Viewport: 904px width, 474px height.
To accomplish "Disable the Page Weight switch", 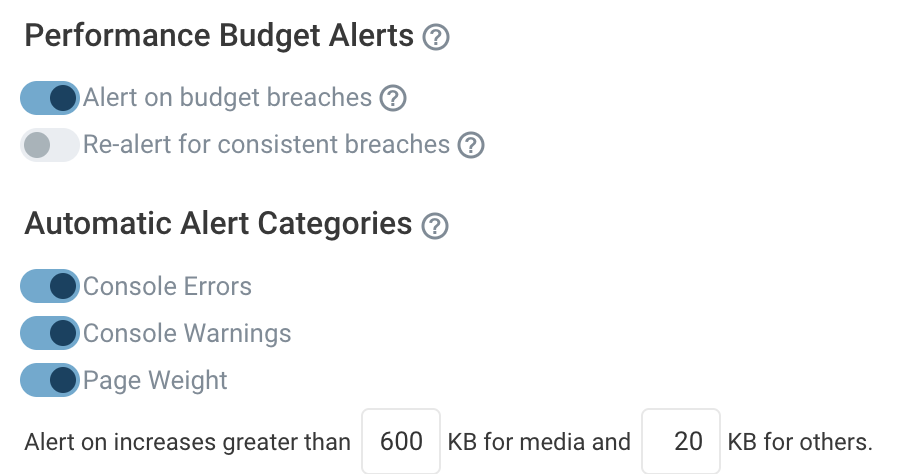I will click(50, 380).
